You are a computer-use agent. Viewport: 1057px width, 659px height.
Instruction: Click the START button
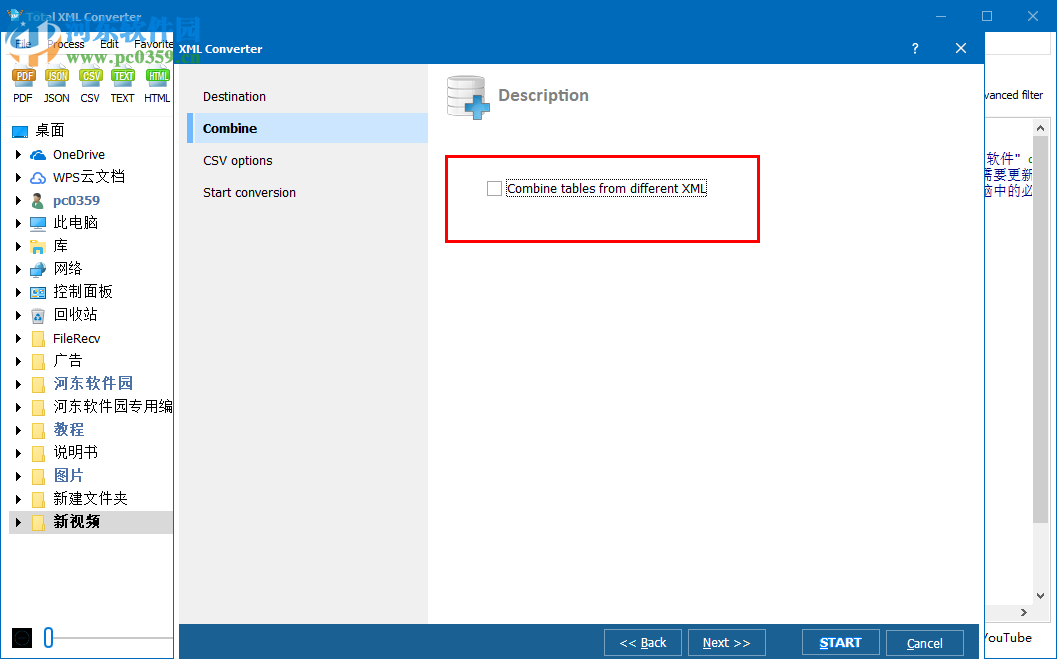(840, 642)
